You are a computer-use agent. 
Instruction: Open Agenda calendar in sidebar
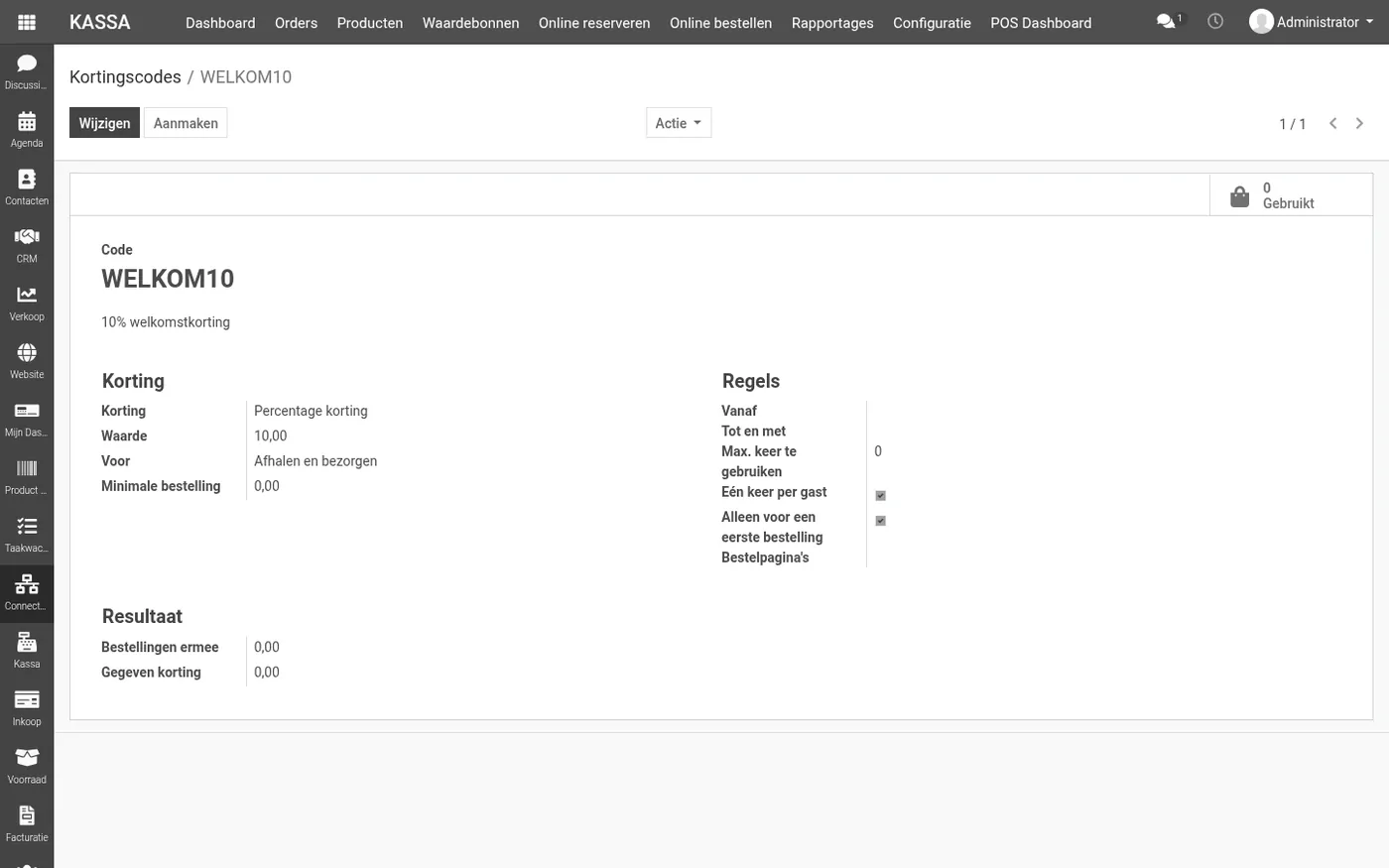[27, 130]
